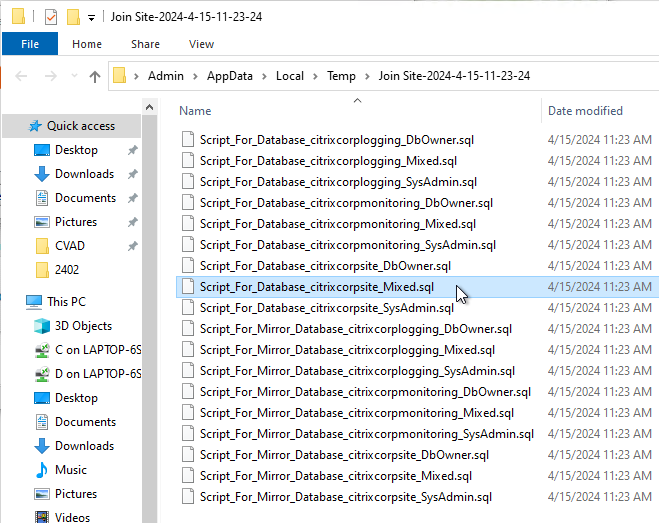This screenshot has height=523, width=659.
Task: Open the 2402 folder in Quick access
Action: [x=67, y=269]
